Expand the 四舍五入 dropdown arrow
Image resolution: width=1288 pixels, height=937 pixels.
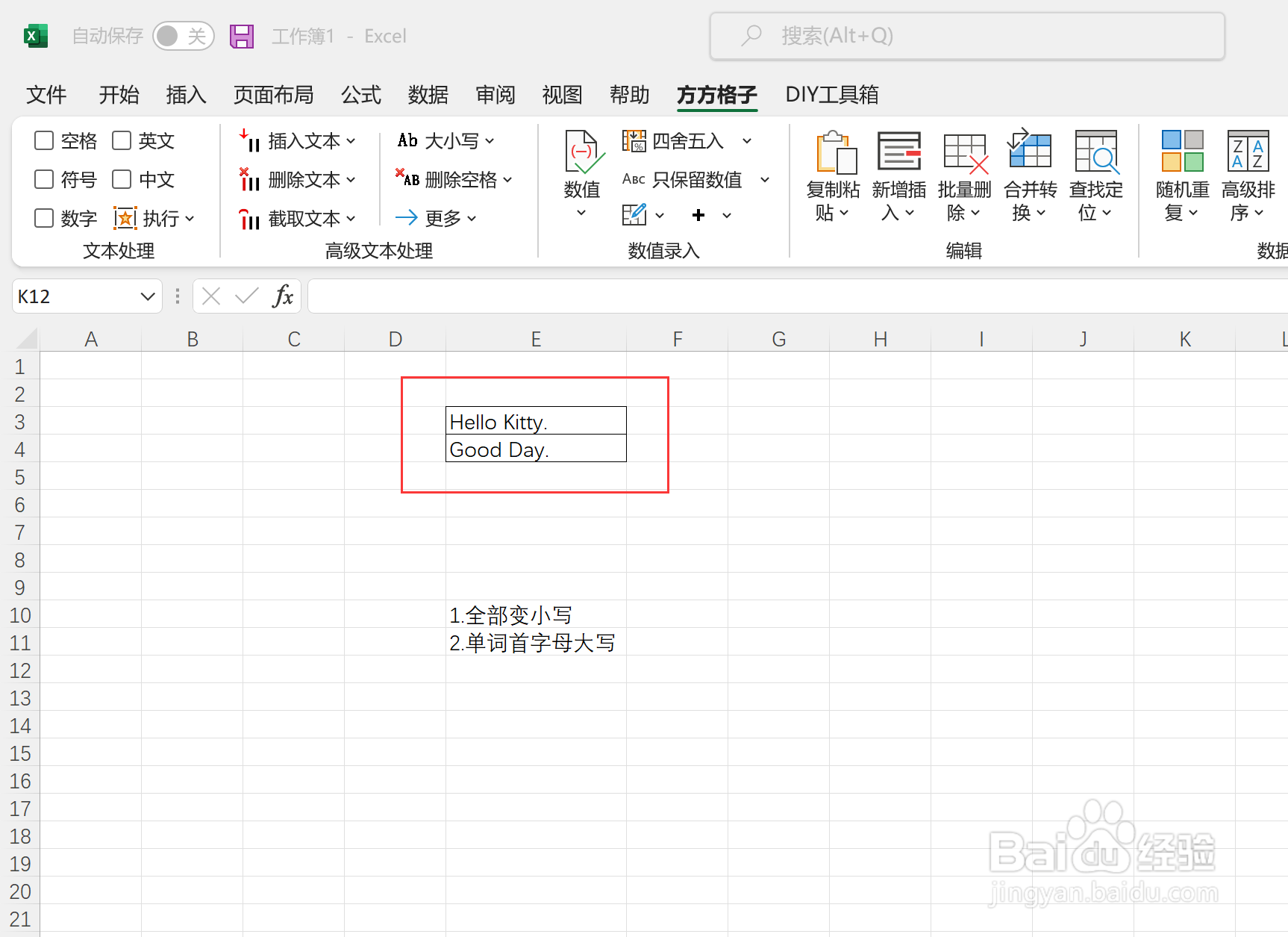point(747,140)
